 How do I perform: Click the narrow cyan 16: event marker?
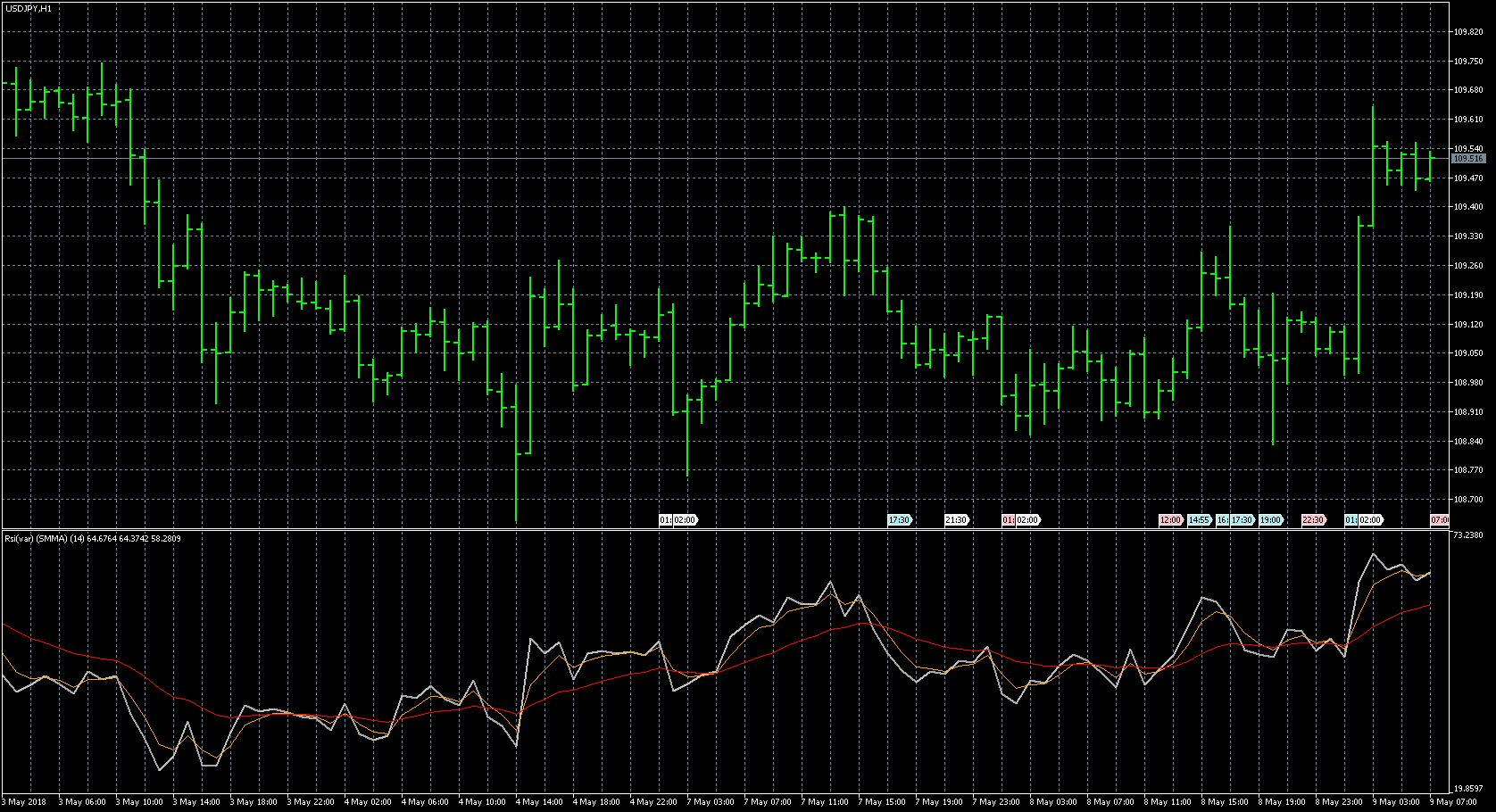point(1222,520)
